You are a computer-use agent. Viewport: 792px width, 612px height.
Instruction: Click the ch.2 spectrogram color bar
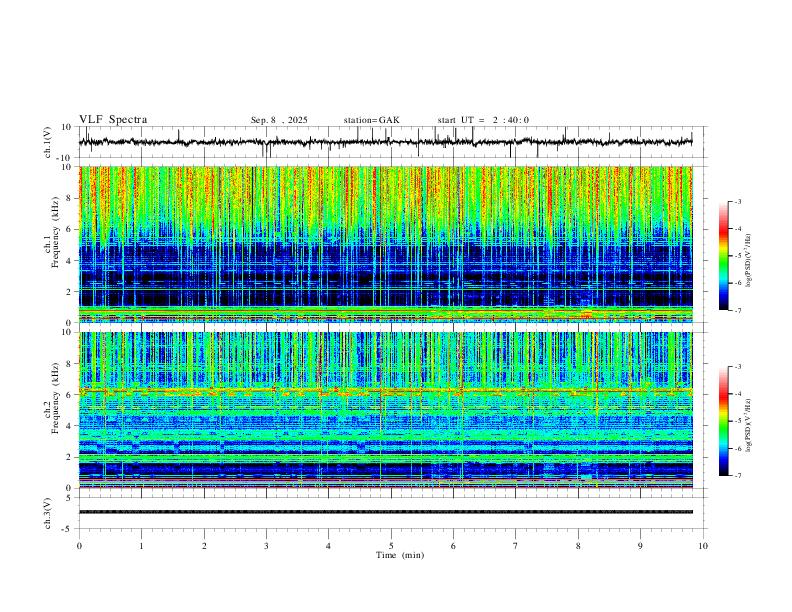click(724, 421)
